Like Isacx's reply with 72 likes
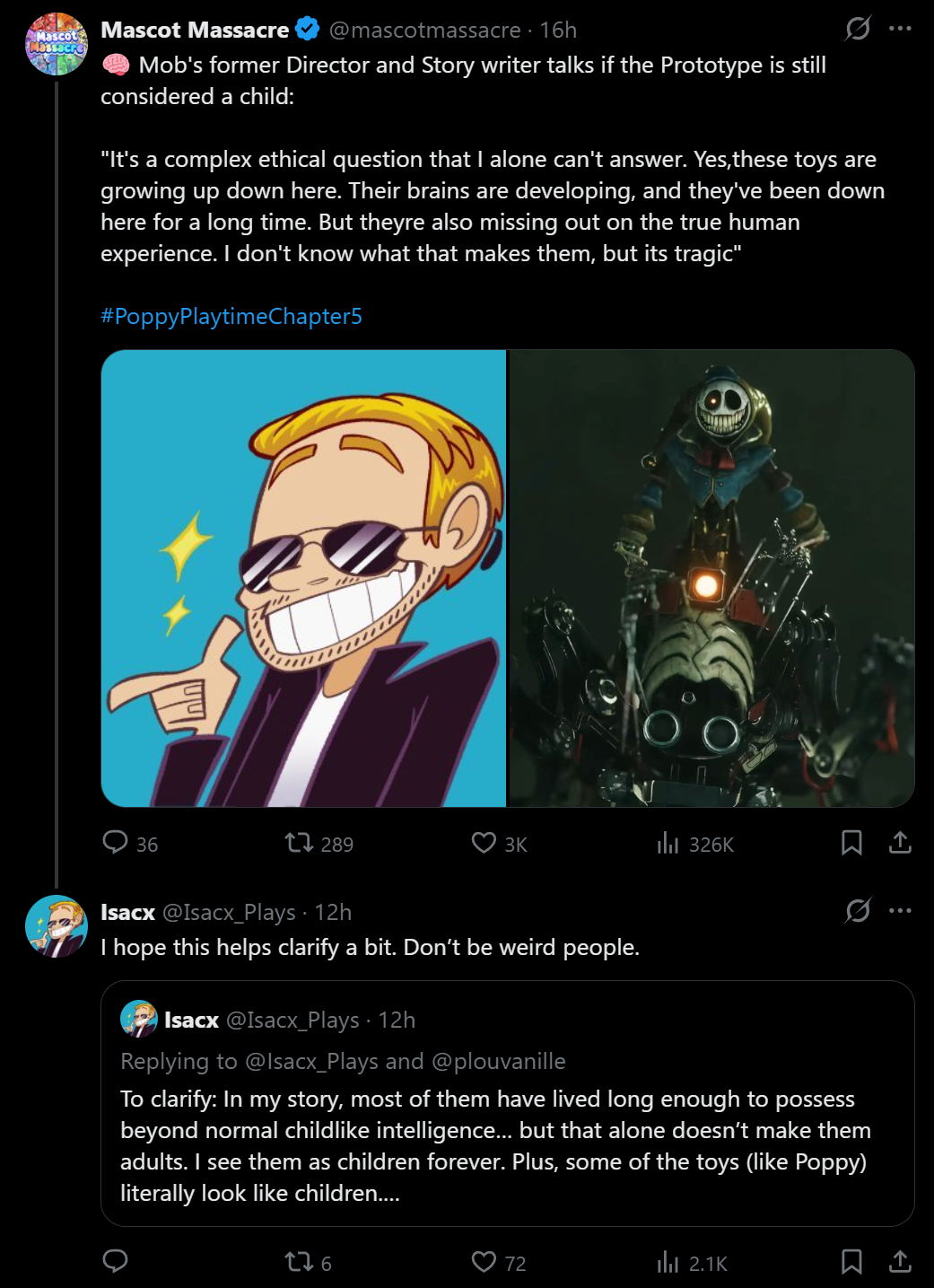 coord(484,1262)
